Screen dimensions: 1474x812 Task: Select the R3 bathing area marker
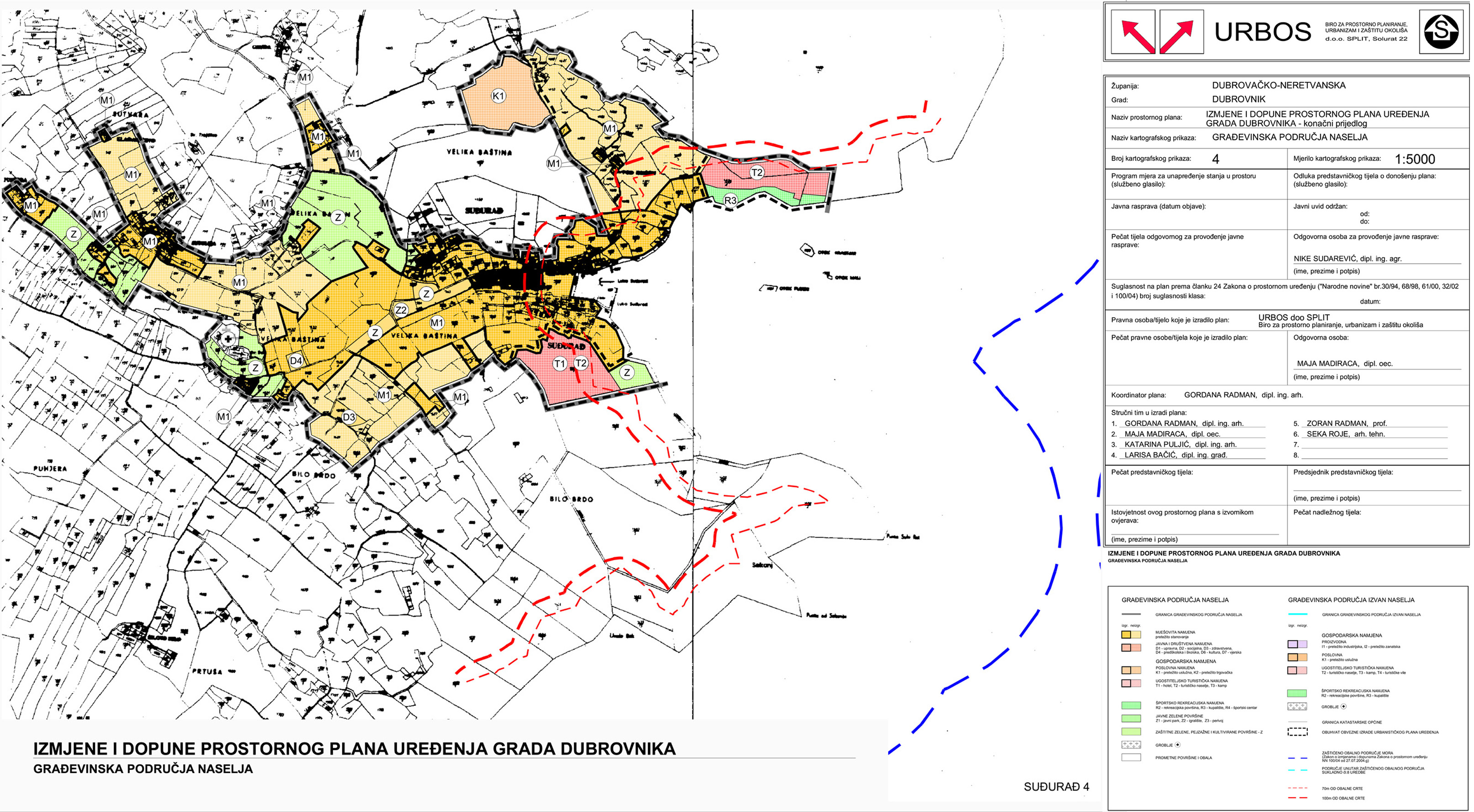[x=730, y=200]
